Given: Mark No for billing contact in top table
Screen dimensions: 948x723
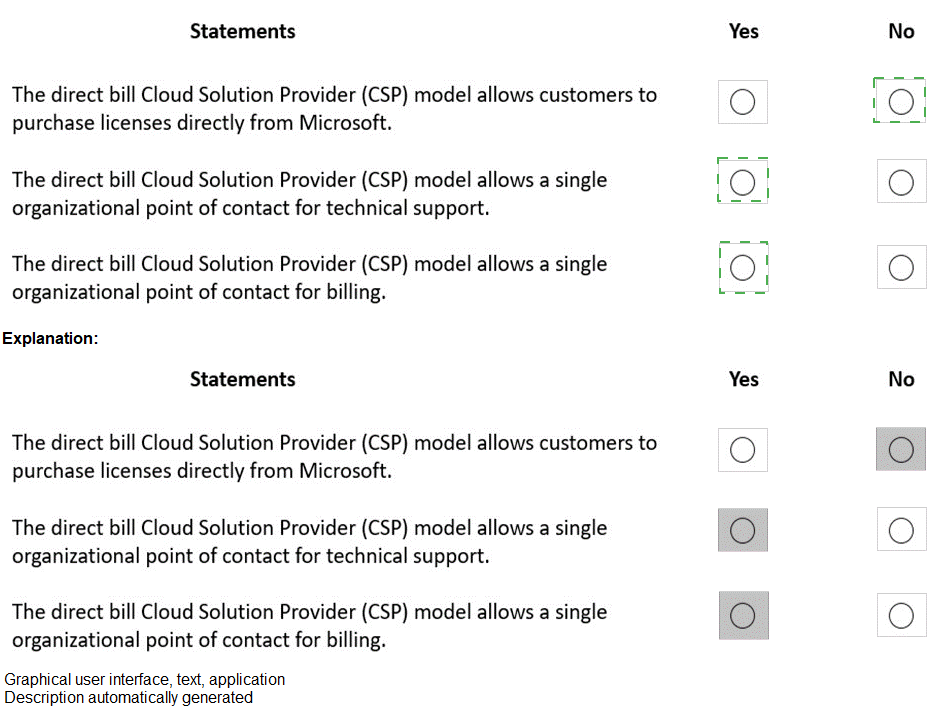Looking at the screenshot, I should (900, 267).
